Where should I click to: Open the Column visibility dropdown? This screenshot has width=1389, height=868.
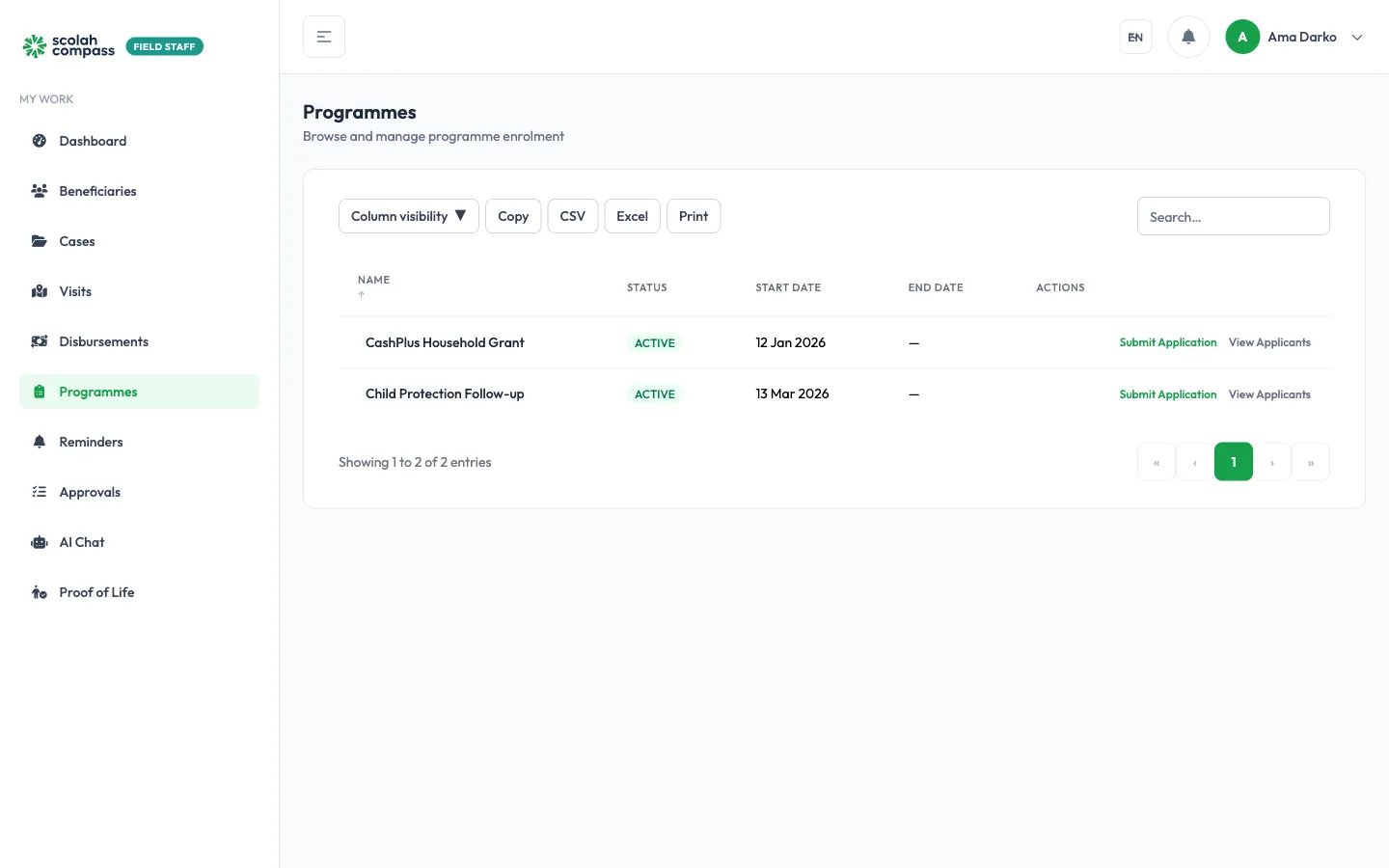click(409, 216)
